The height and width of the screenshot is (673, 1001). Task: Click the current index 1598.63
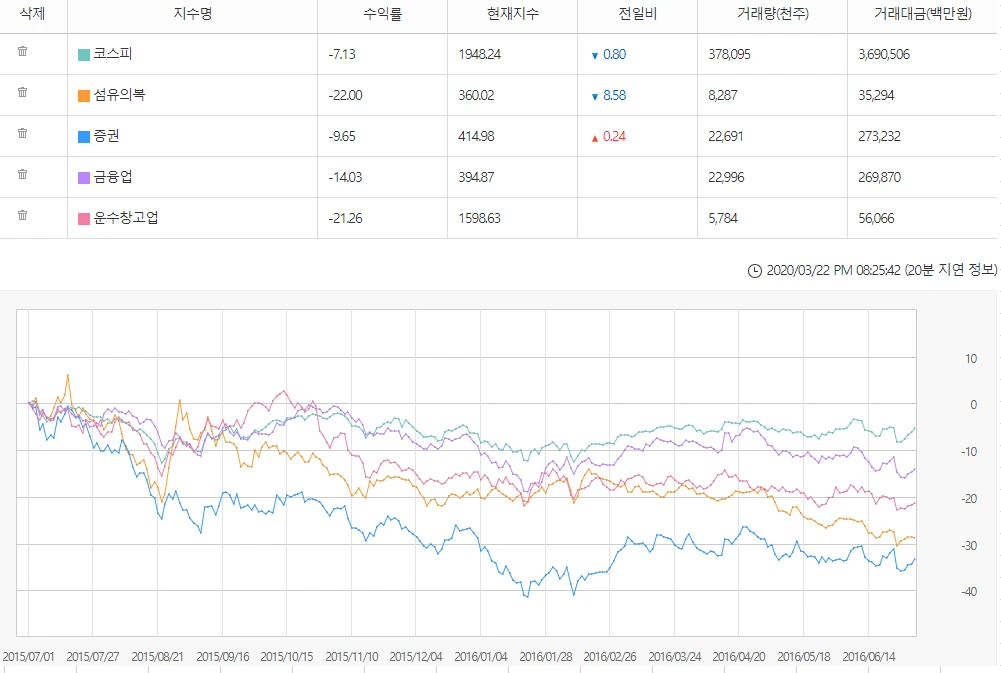click(x=479, y=218)
